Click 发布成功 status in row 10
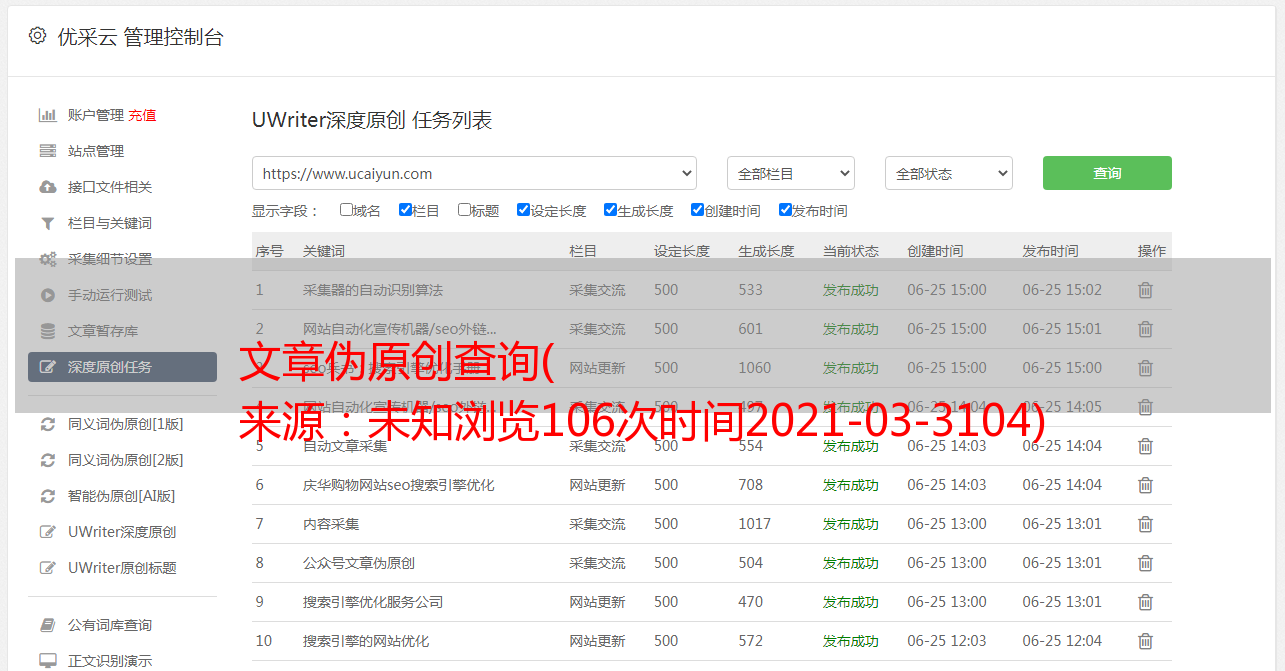This screenshot has width=1285, height=671. point(851,641)
